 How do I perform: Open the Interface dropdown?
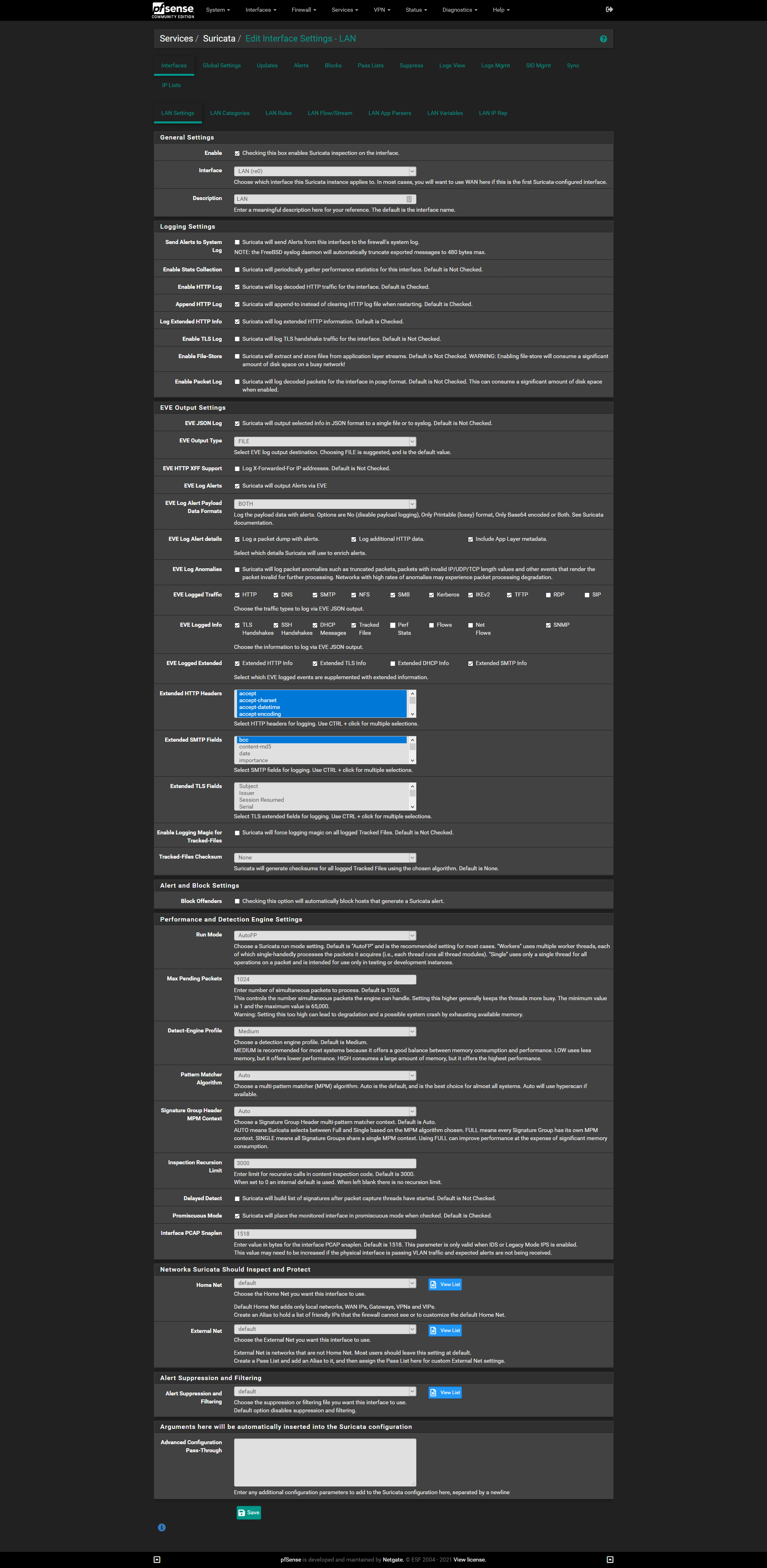tap(325, 171)
